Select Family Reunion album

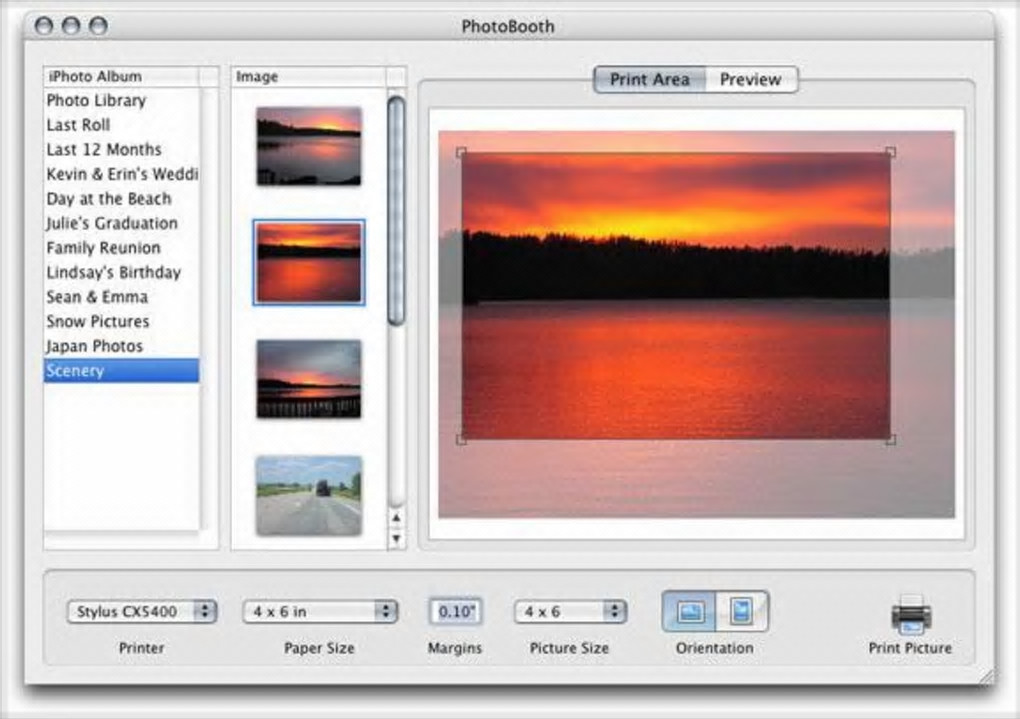tap(122, 248)
